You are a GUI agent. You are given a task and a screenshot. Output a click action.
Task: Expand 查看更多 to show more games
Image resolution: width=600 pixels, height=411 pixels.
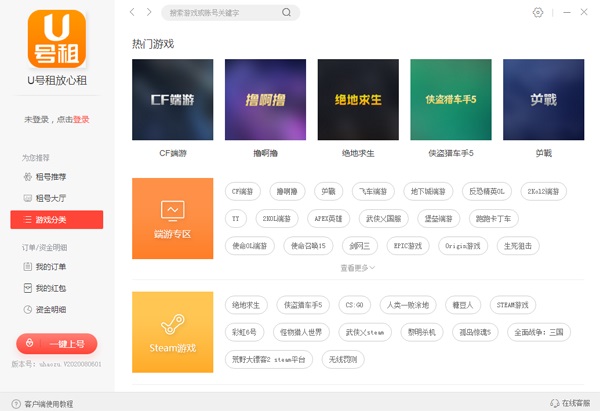(357, 268)
